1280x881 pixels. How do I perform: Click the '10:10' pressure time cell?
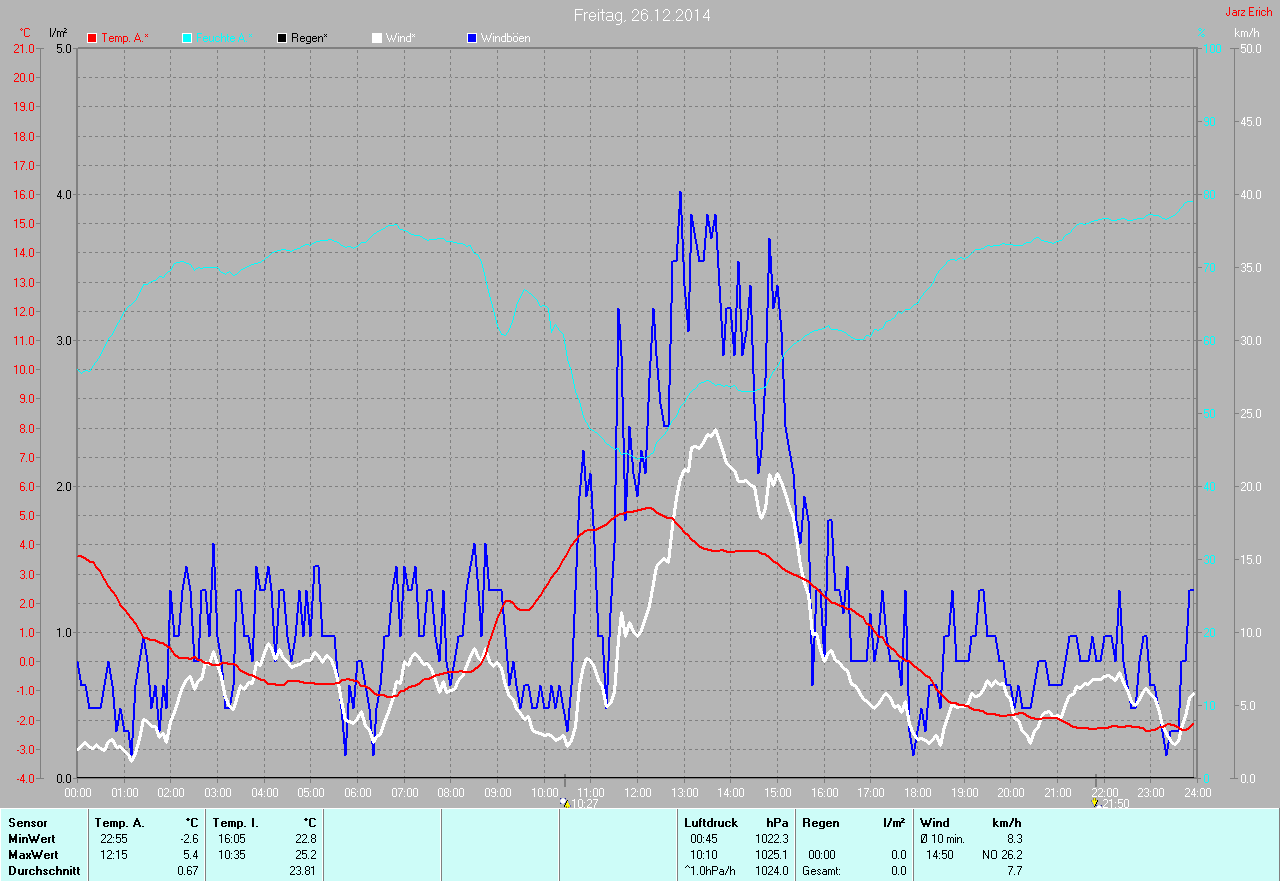click(704, 855)
